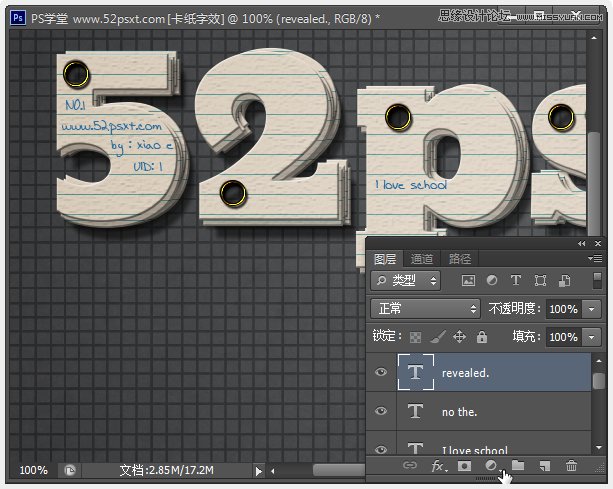613x489 pixels.
Task: Open the fx layer style menu
Action: [x=439, y=466]
